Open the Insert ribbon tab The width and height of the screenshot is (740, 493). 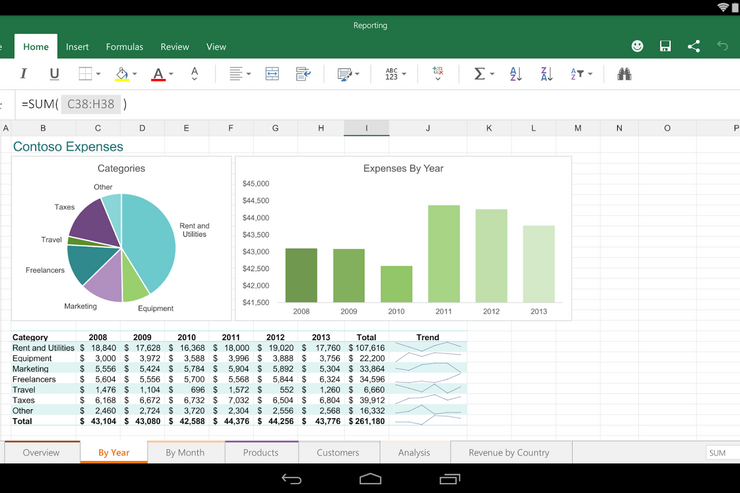pyautogui.click(x=77, y=47)
